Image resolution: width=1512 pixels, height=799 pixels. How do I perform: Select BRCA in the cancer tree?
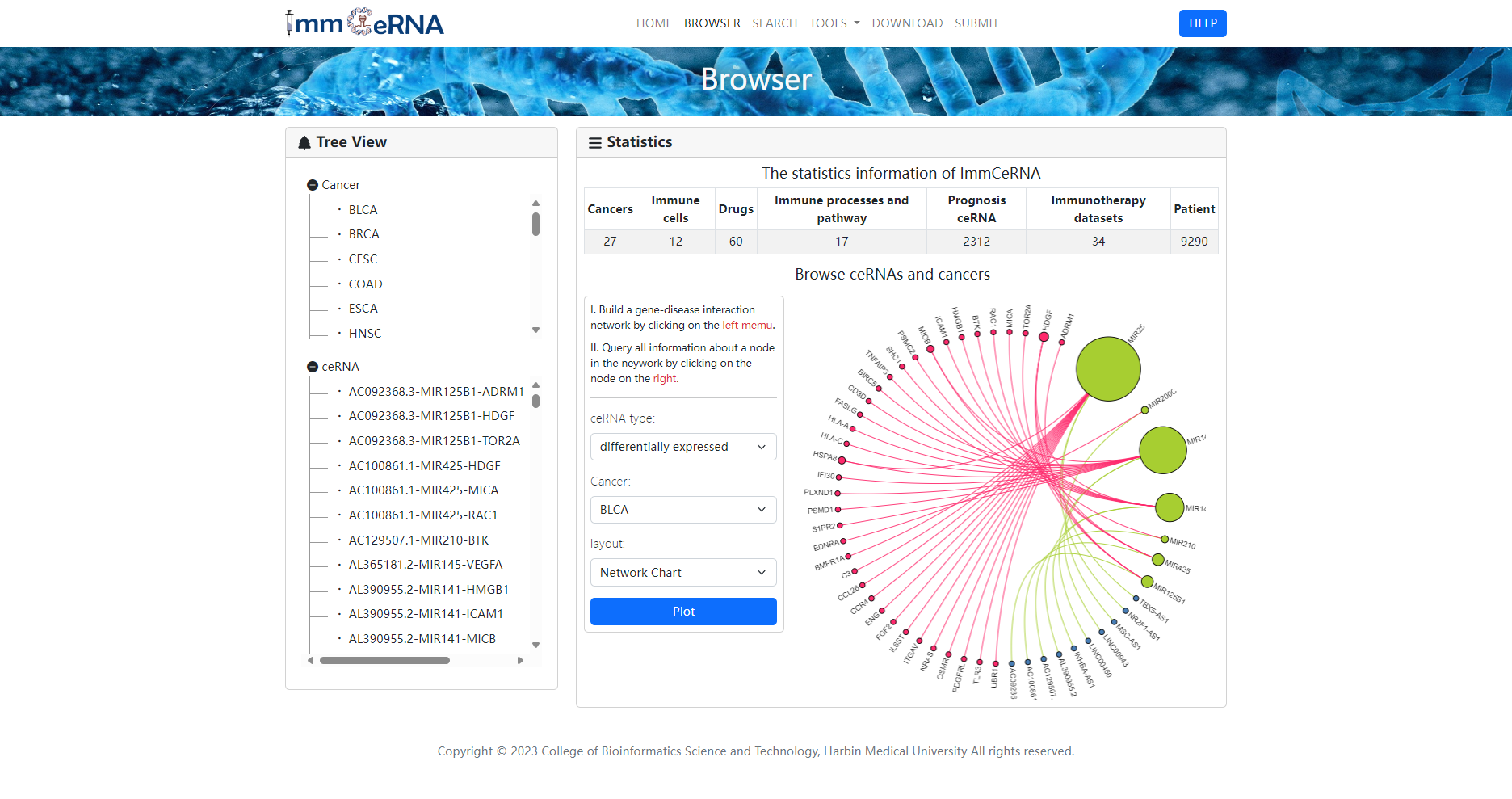[363, 234]
